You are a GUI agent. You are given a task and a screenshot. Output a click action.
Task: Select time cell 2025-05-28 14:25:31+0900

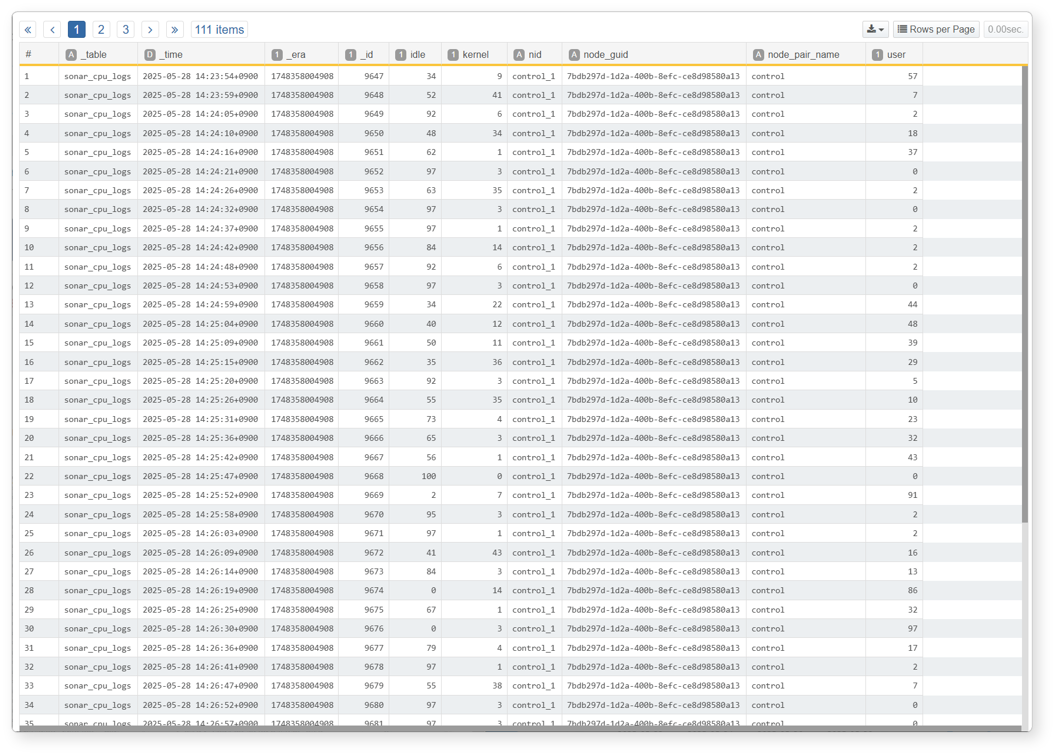point(201,419)
